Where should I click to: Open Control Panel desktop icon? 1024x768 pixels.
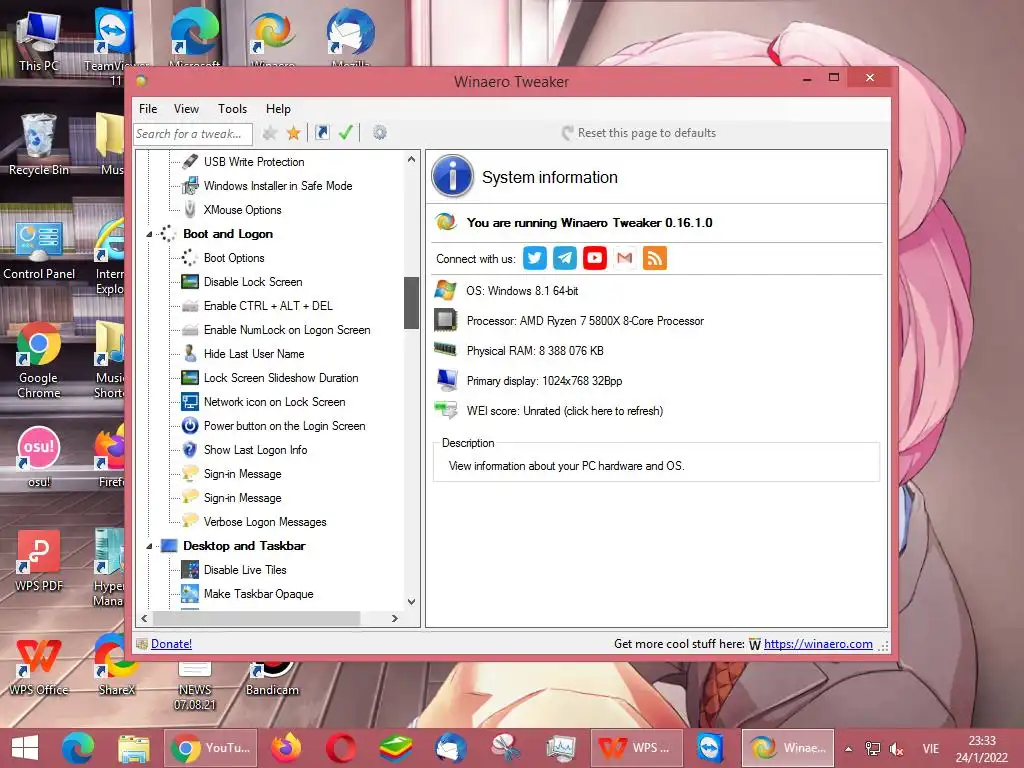(x=39, y=250)
